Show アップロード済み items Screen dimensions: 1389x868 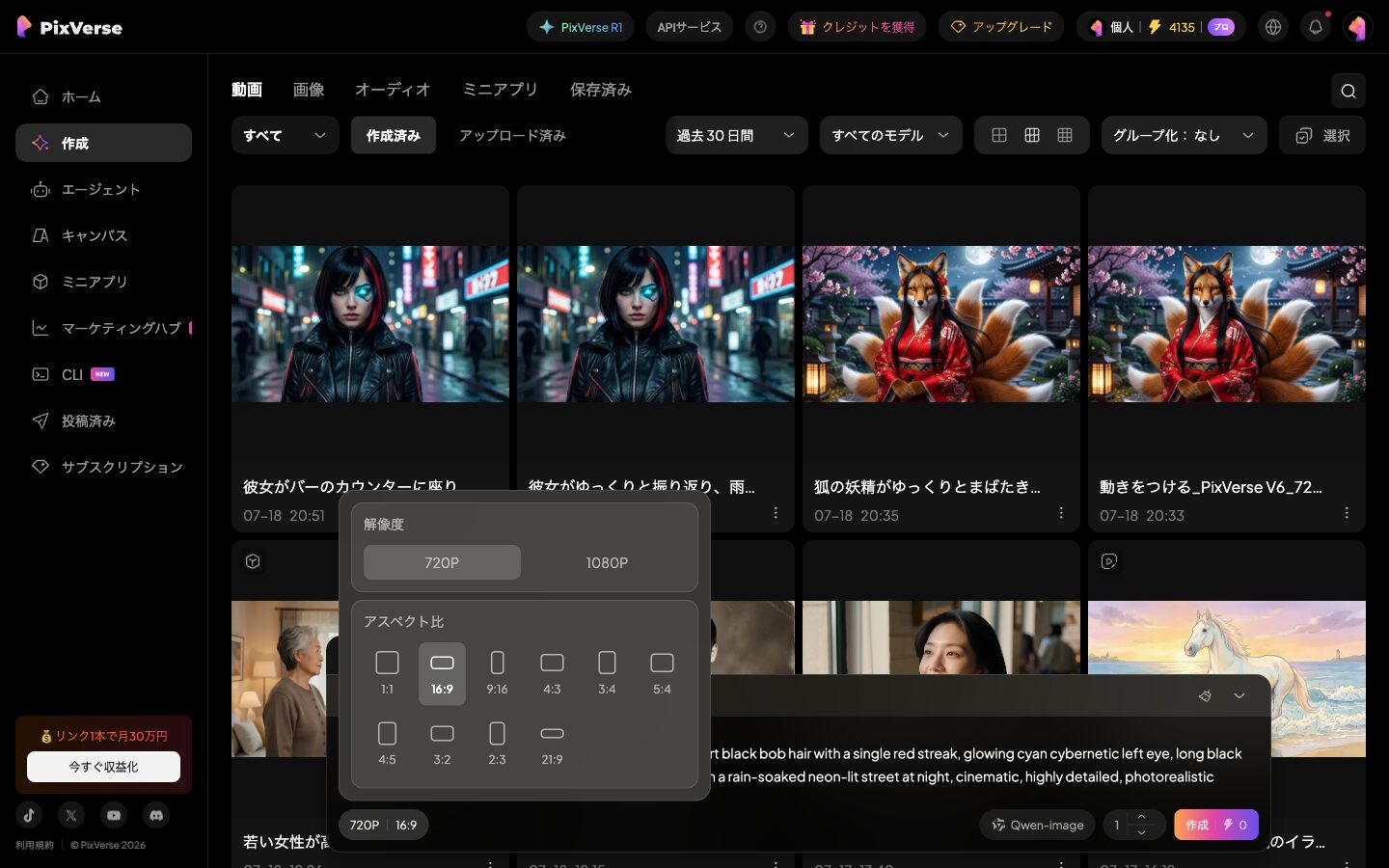pyautogui.click(x=512, y=135)
